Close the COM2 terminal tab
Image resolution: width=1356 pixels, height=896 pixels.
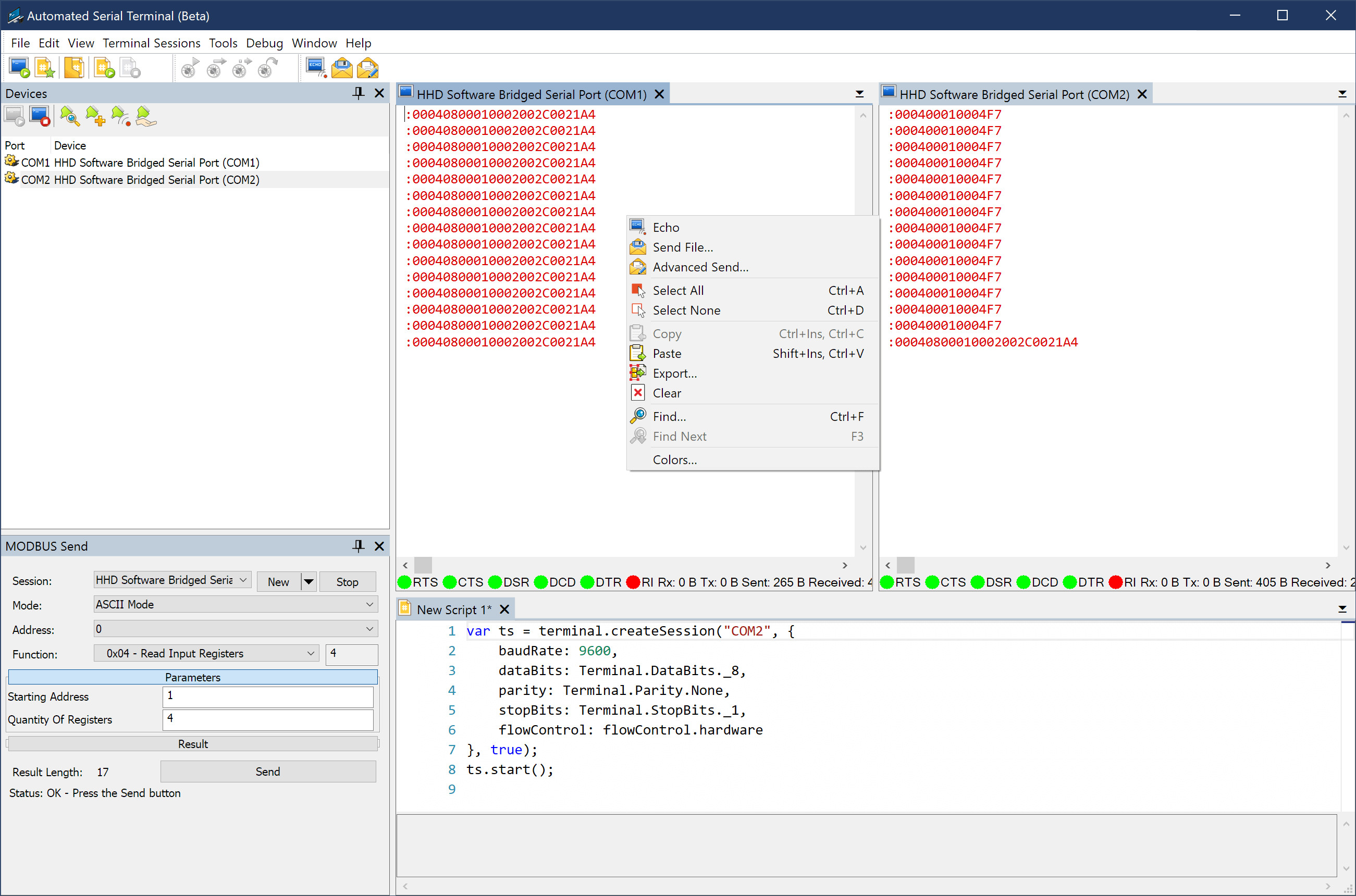1142,94
